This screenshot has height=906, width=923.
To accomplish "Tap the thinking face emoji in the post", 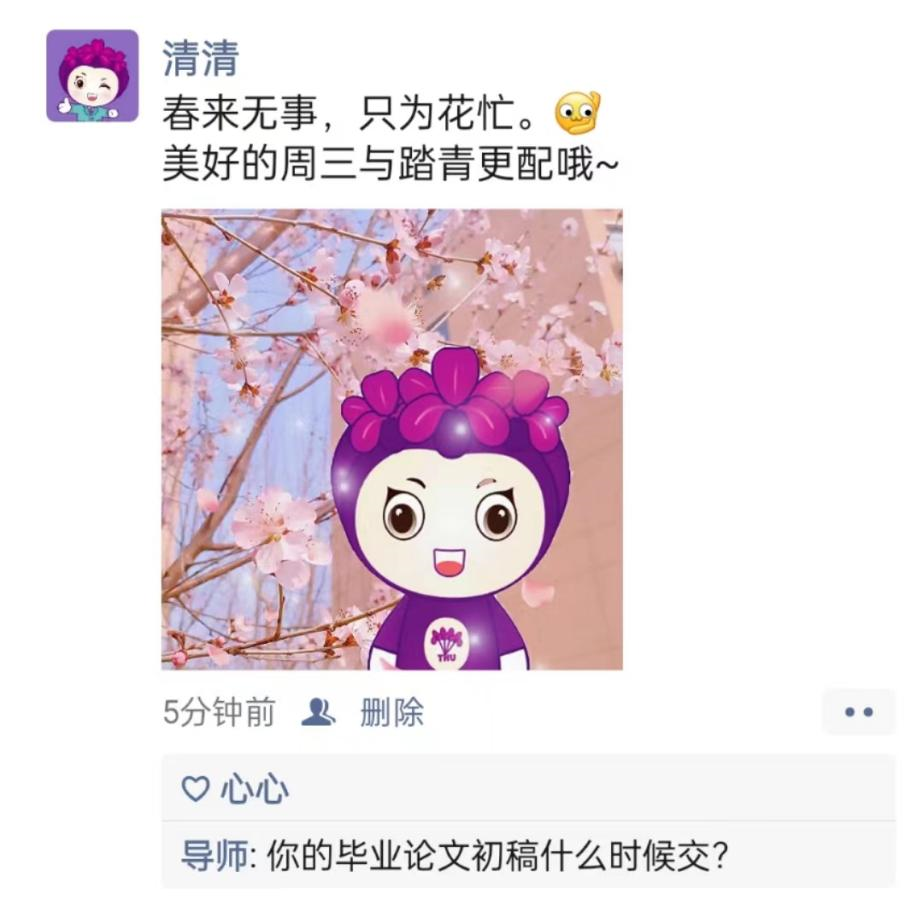I will [578, 112].
